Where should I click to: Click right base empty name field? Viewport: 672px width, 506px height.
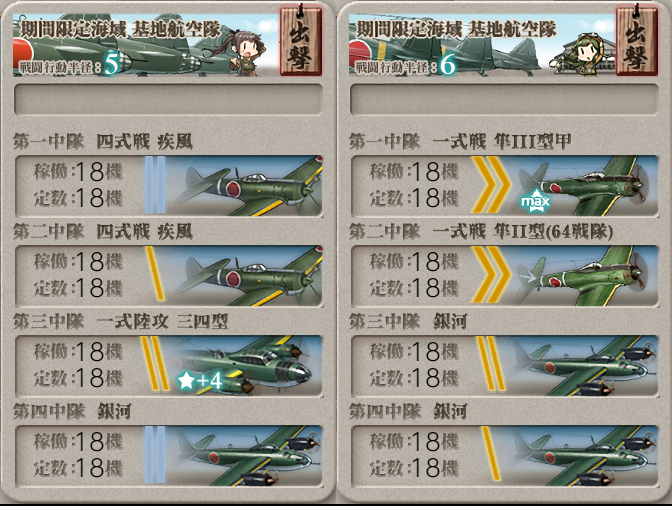pyautogui.click(x=504, y=99)
